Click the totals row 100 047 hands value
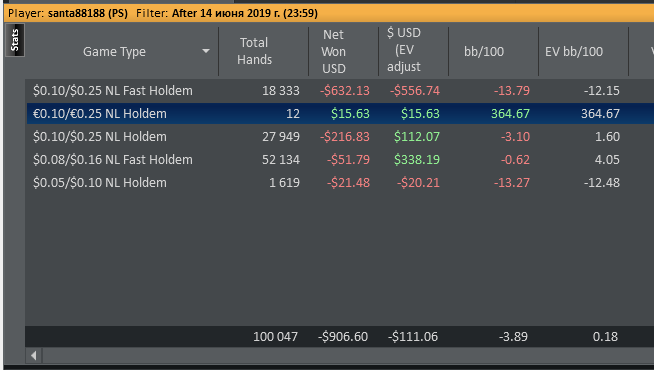The image size is (654, 370). 275,337
